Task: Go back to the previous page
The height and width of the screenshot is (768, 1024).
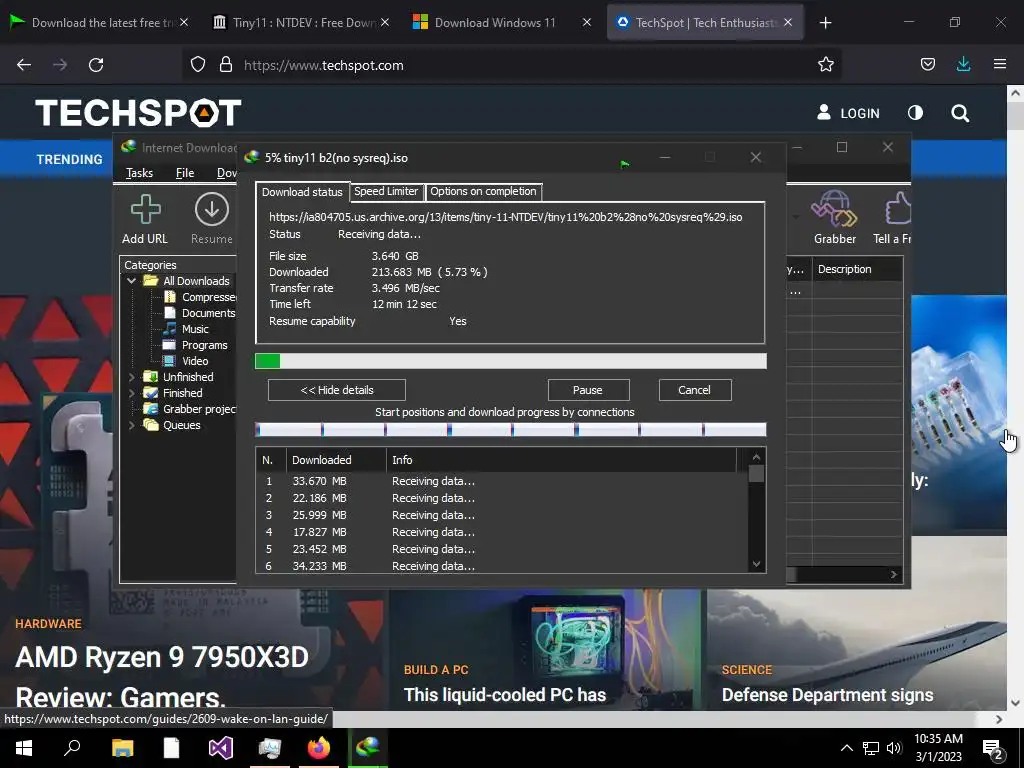Action: click(x=24, y=65)
